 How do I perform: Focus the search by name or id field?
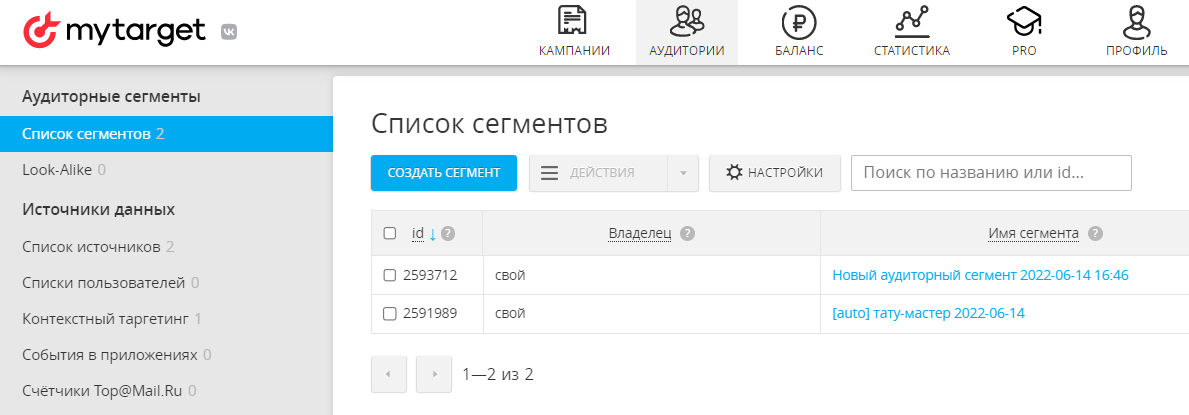coord(991,173)
